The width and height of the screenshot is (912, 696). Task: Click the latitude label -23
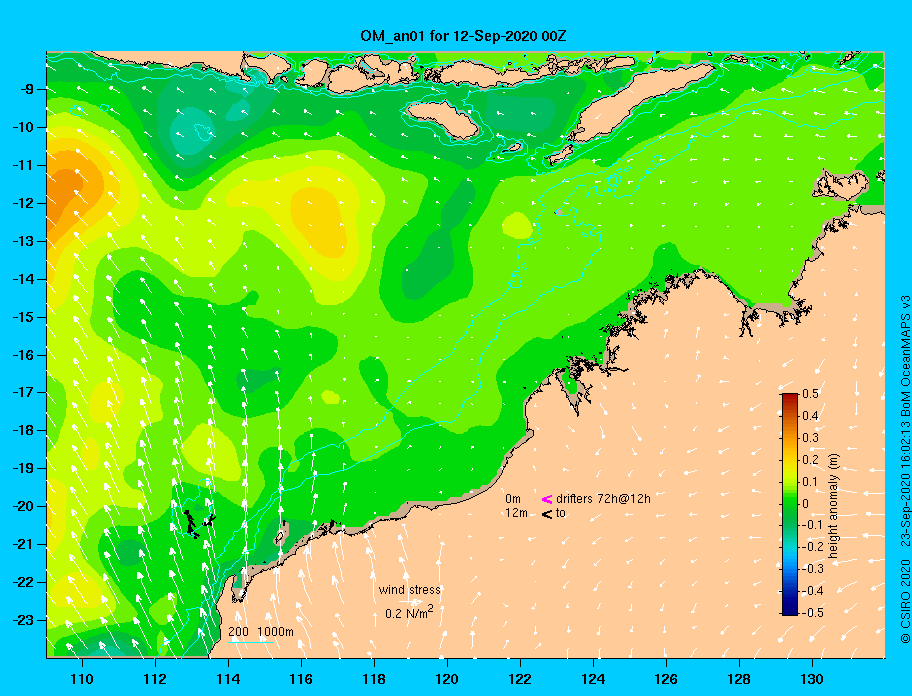click(23, 620)
